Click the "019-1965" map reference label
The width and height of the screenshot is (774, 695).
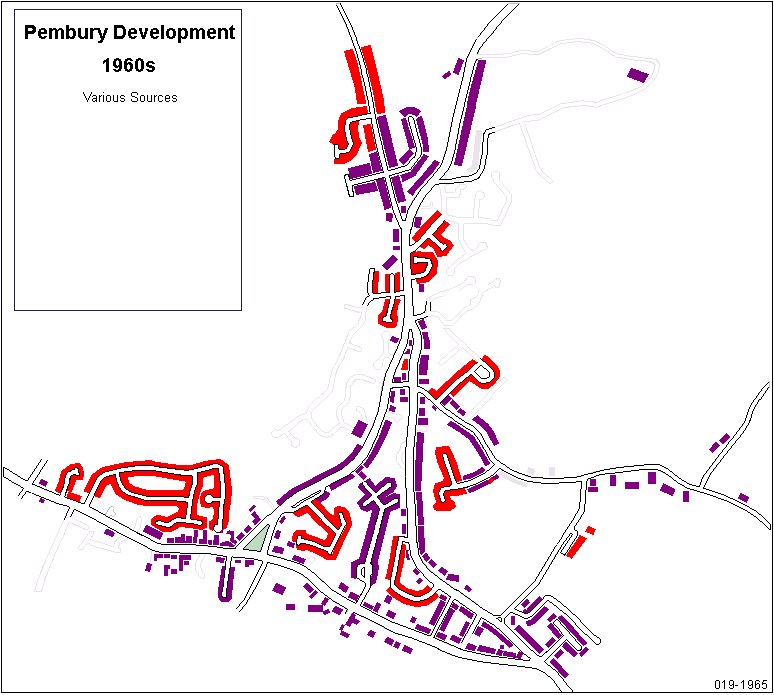740,684
